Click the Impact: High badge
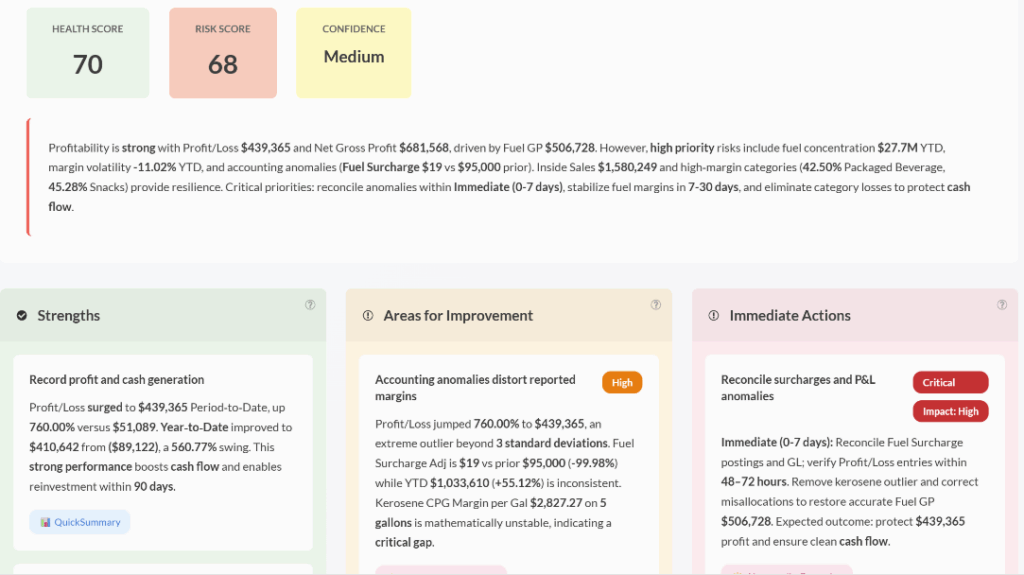 (950, 411)
